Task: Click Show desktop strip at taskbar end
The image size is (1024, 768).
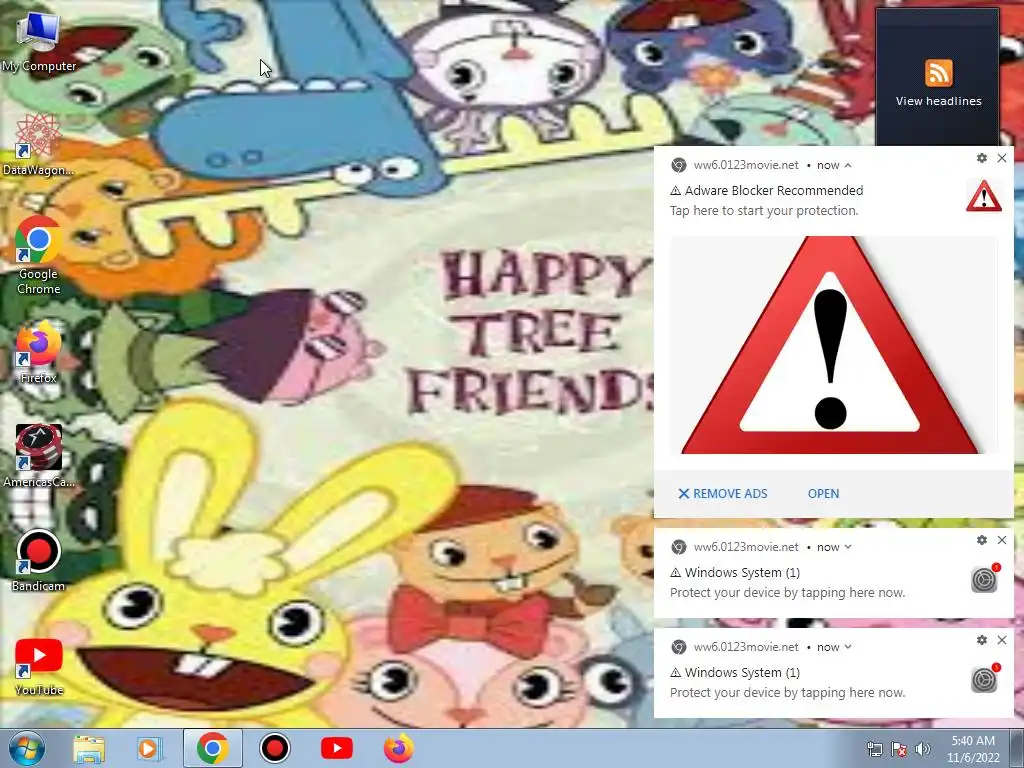Action: 1017,749
